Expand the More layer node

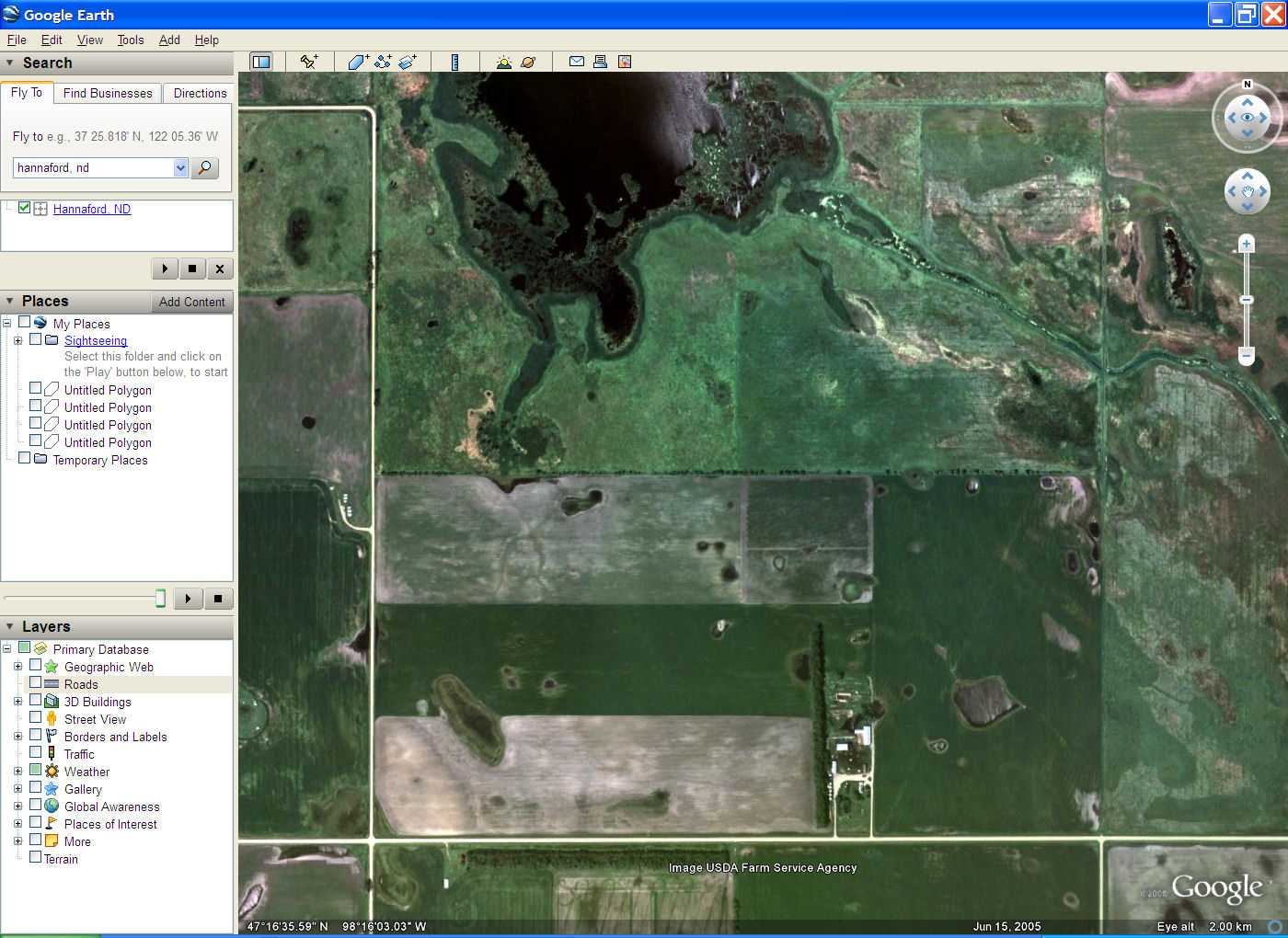pyautogui.click(x=17, y=841)
